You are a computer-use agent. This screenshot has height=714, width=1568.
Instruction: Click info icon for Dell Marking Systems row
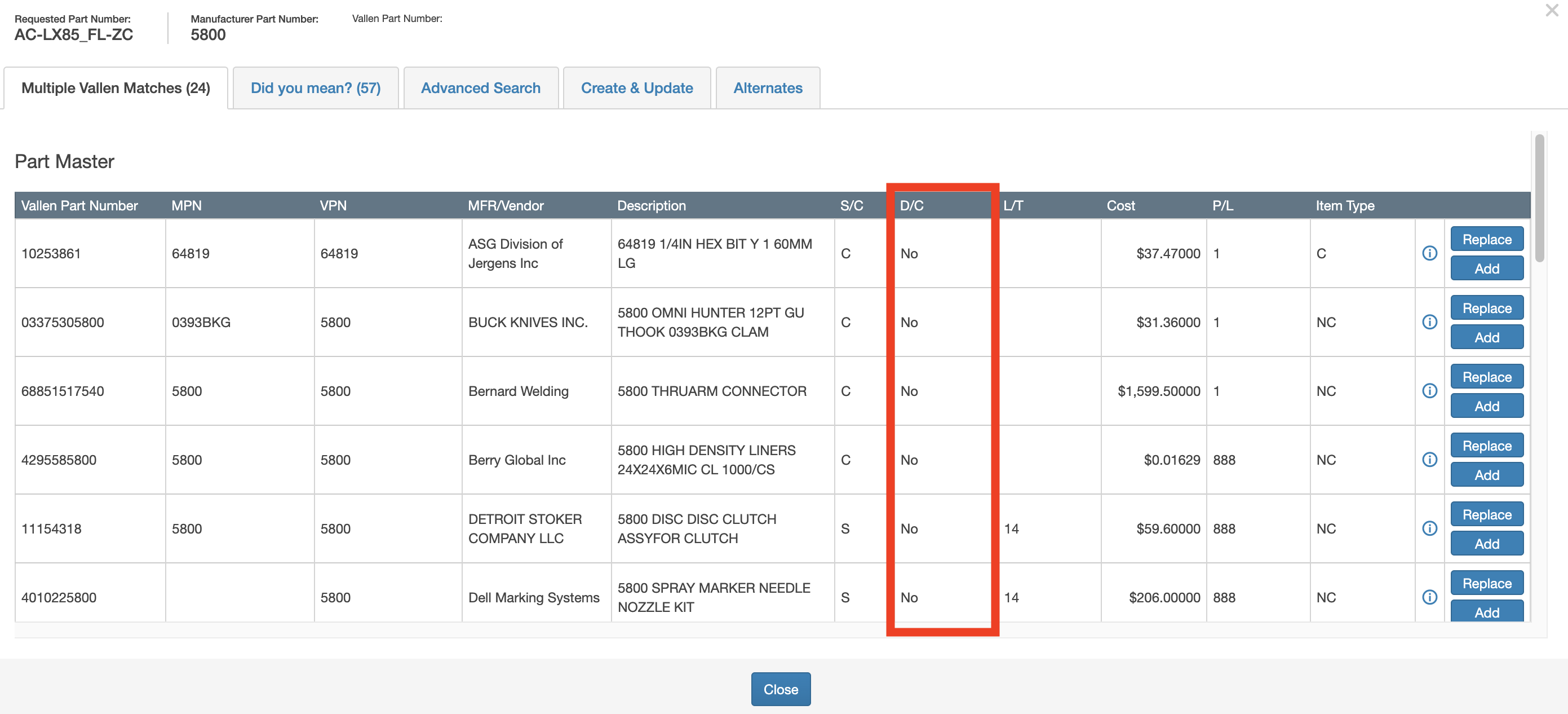(1429, 598)
